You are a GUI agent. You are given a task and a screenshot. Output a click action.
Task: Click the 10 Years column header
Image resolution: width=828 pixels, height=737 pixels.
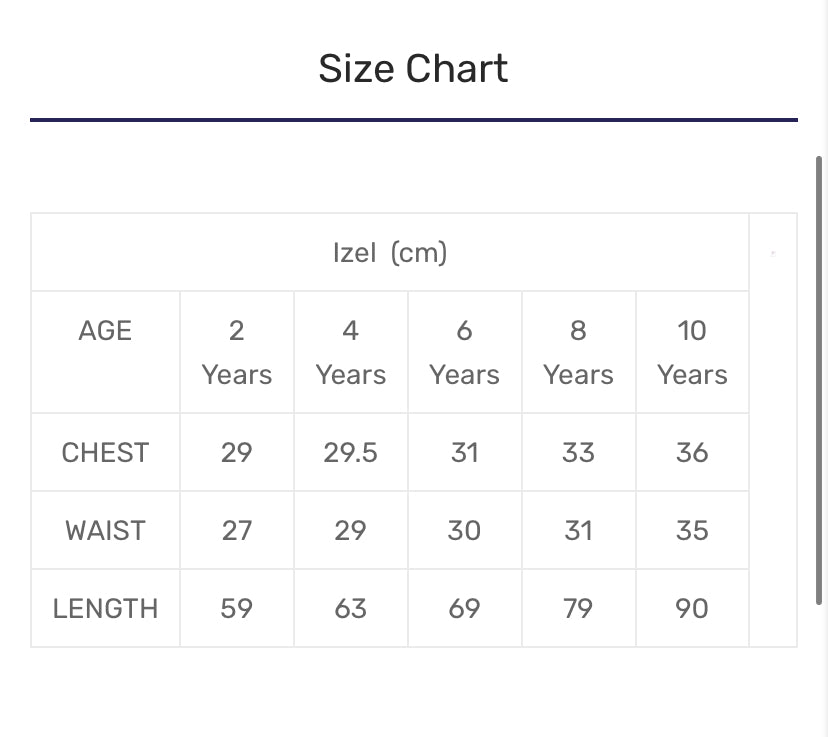692,352
